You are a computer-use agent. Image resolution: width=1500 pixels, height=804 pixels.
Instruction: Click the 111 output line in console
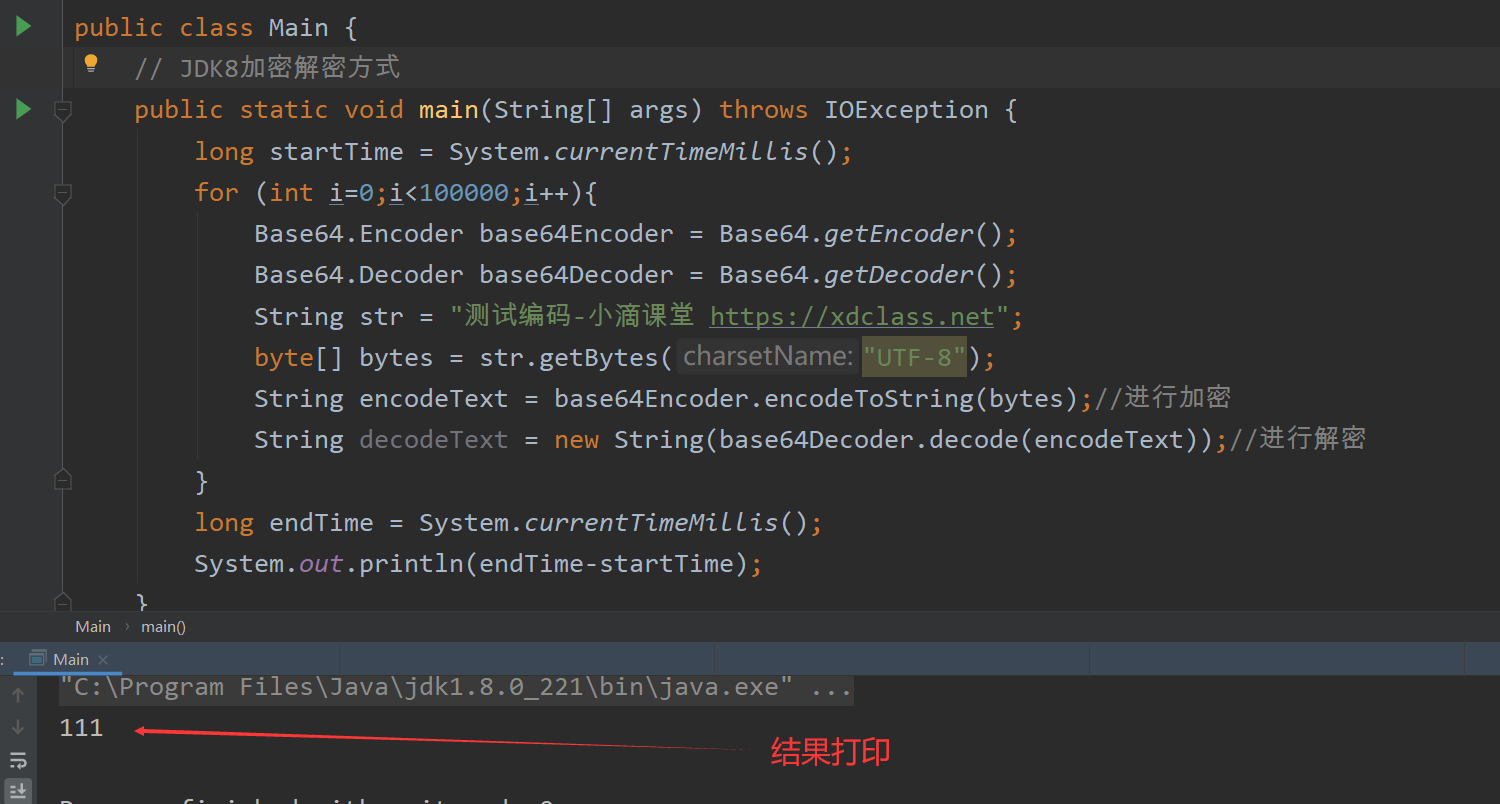[x=81, y=727]
